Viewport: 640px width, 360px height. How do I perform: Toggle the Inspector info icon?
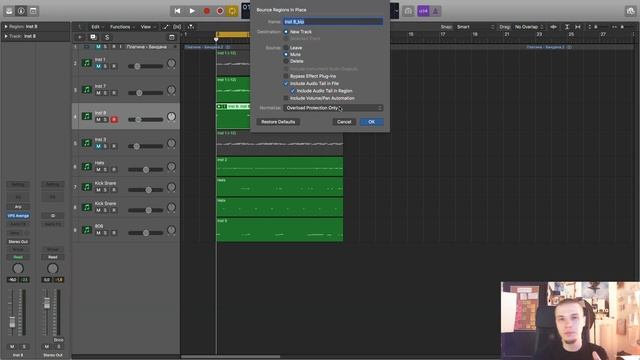[21, 11]
